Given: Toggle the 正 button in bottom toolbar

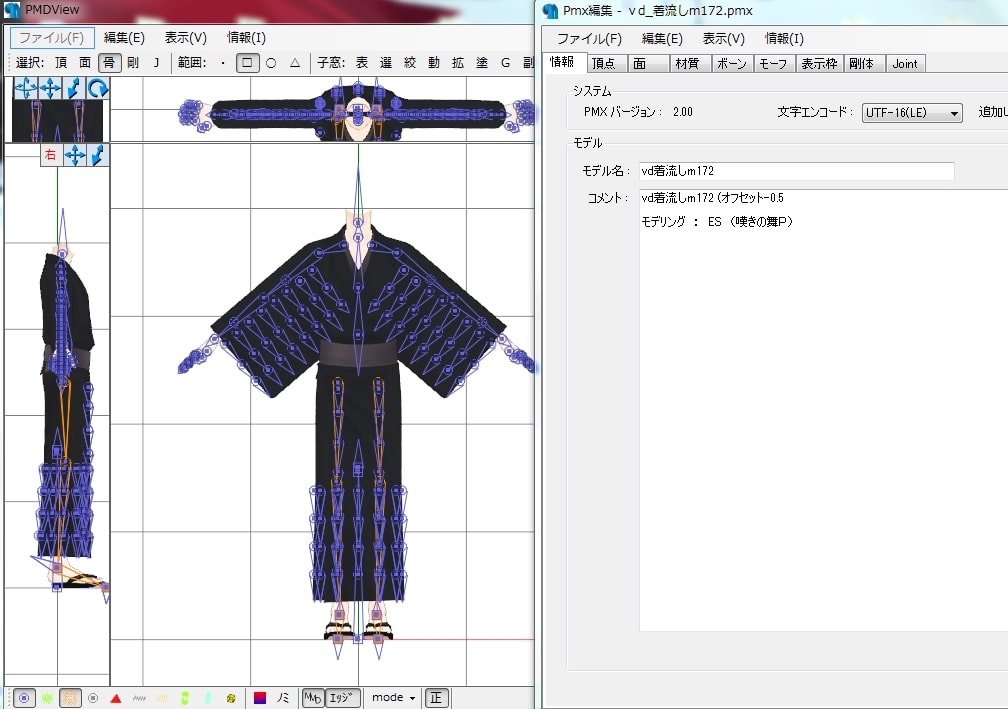Looking at the screenshot, I should coord(436,697).
